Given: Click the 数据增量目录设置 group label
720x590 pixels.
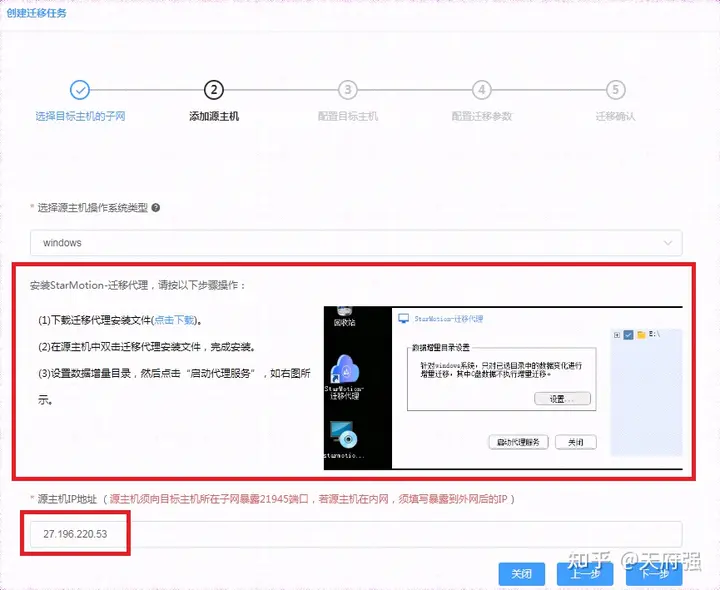Looking at the screenshot, I should coord(441,348).
